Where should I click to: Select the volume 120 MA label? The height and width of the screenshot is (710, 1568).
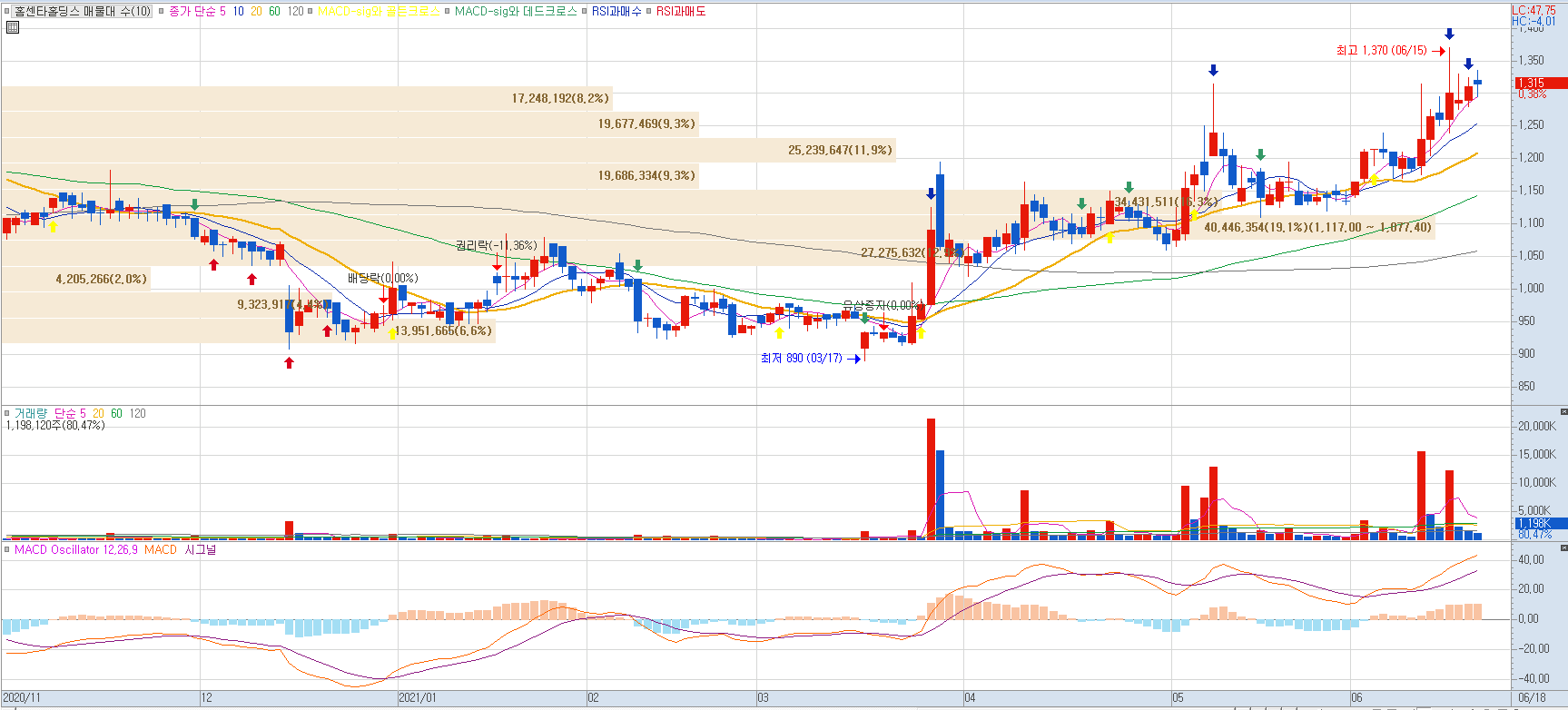(x=137, y=413)
